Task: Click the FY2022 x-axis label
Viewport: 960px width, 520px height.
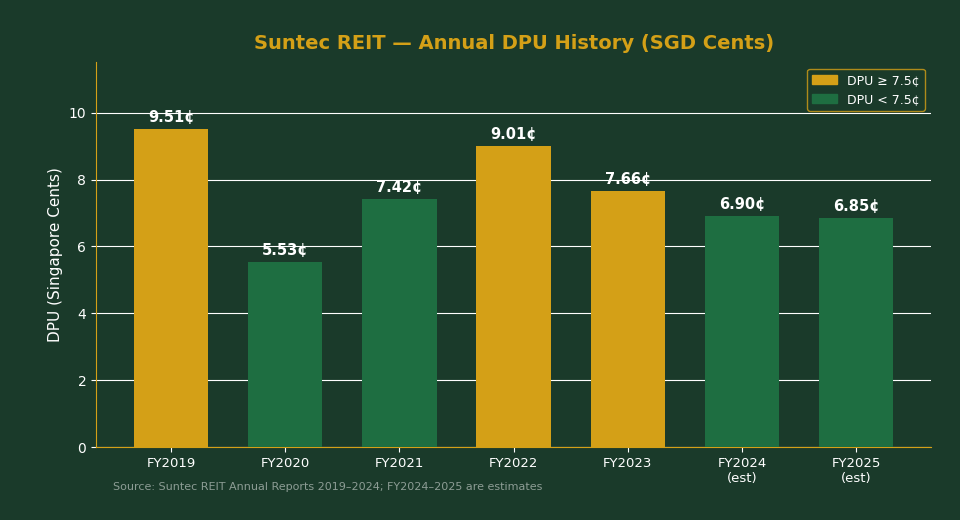Action: [x=513, y=463]
